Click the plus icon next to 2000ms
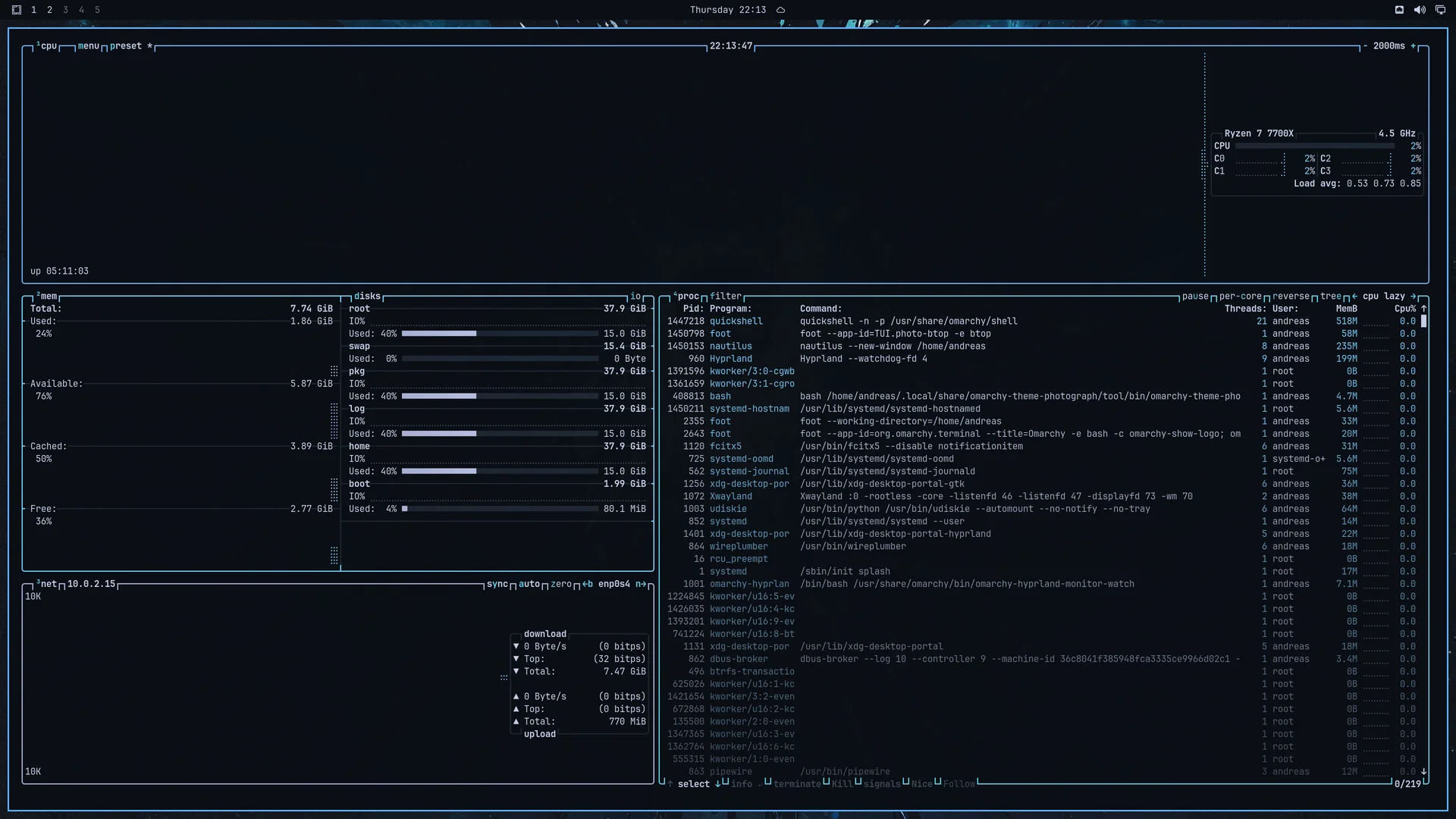Image resolution: width=1456 pixels, height=819 pixels. click(x=1413, y=46)
